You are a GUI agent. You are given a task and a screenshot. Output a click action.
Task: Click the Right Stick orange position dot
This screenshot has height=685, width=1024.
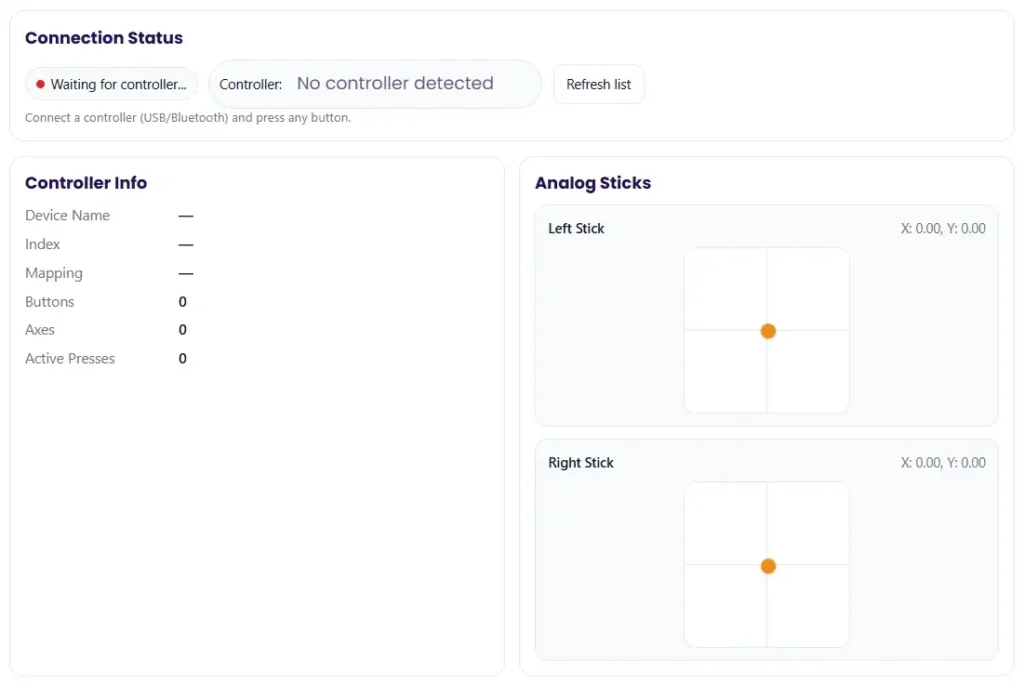tap(768, 566)
